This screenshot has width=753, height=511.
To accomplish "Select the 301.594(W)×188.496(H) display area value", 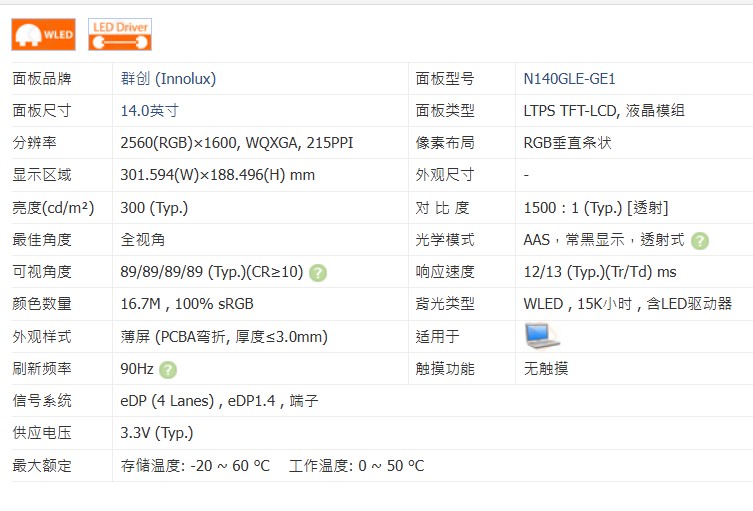I will point(217,175).
